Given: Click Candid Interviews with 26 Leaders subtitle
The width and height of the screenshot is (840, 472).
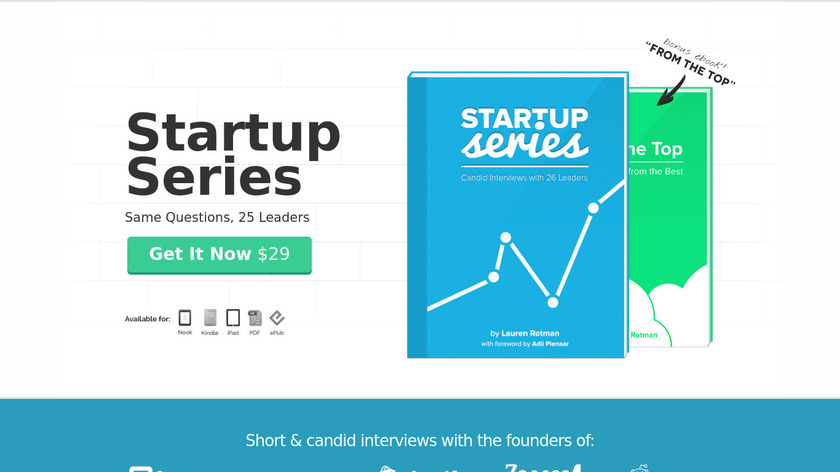Looking at the screenshot, I should click(524, 178).
